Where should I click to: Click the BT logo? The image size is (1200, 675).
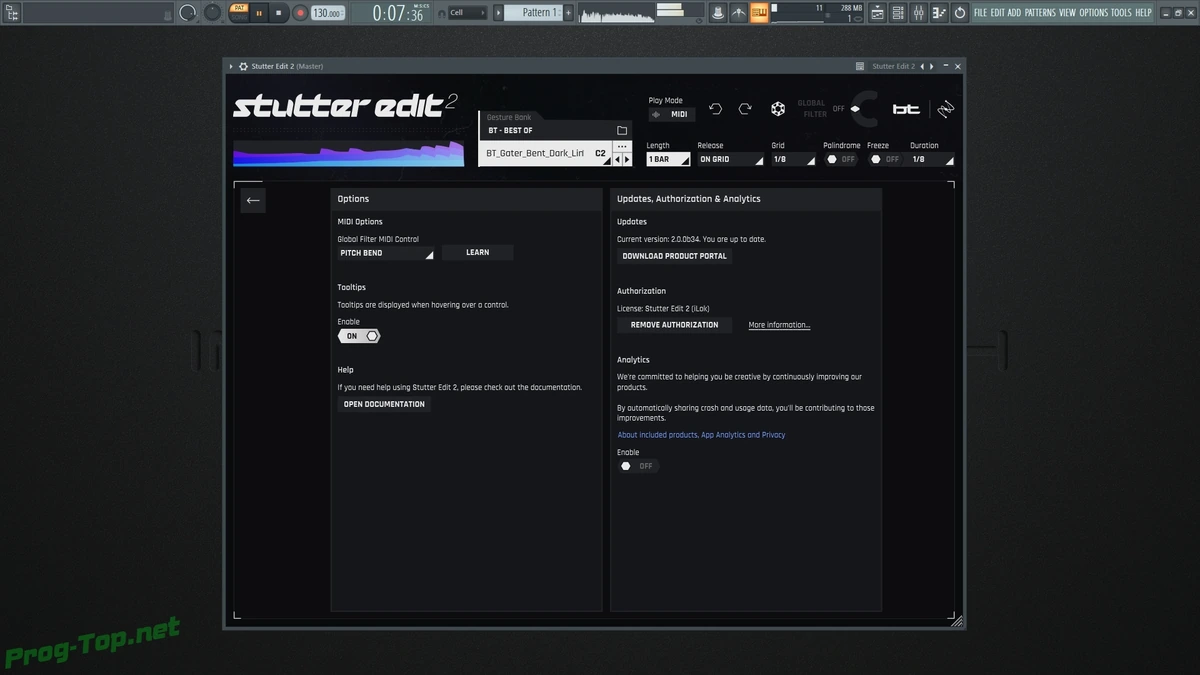906,109
